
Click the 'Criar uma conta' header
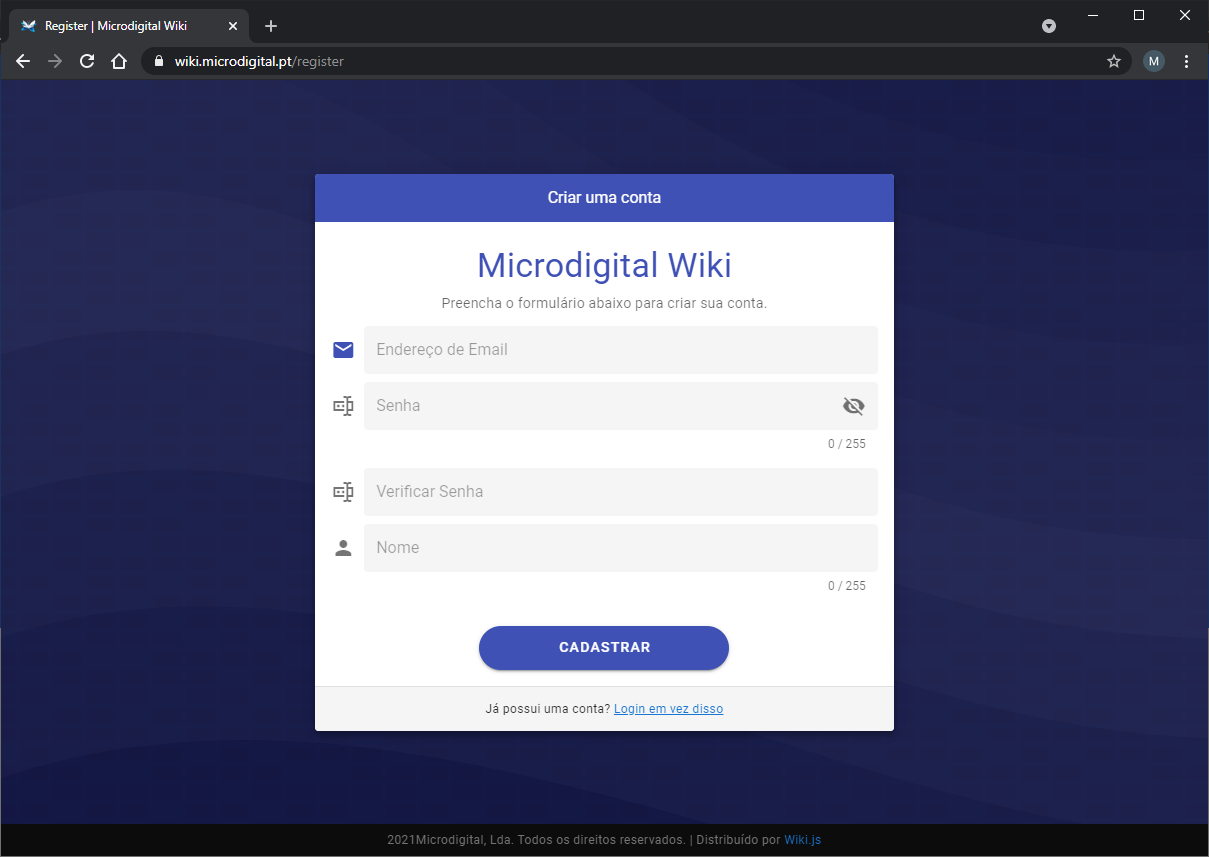click(604, 198)
